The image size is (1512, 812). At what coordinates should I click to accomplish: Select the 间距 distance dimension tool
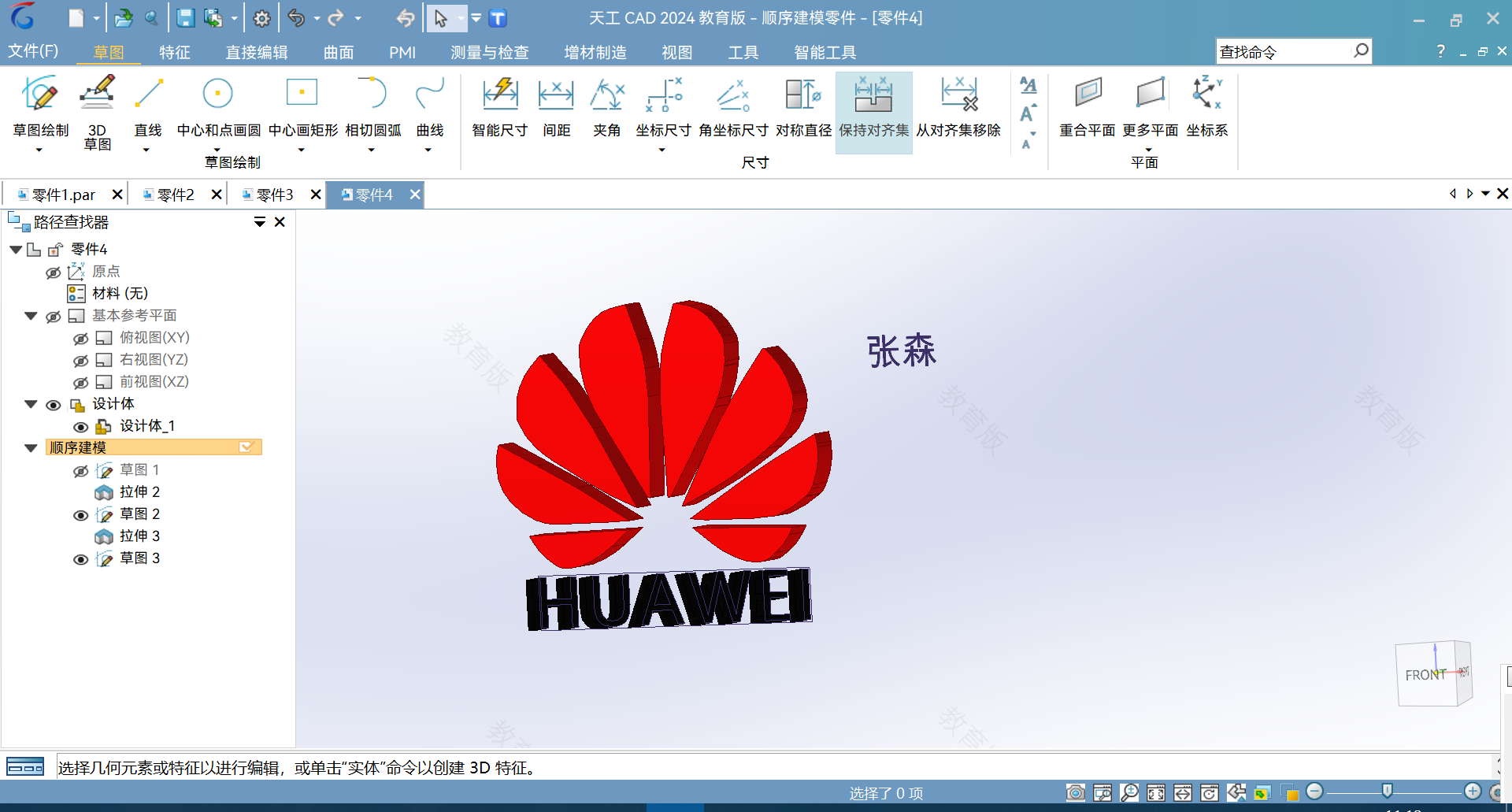coord(556,107)
